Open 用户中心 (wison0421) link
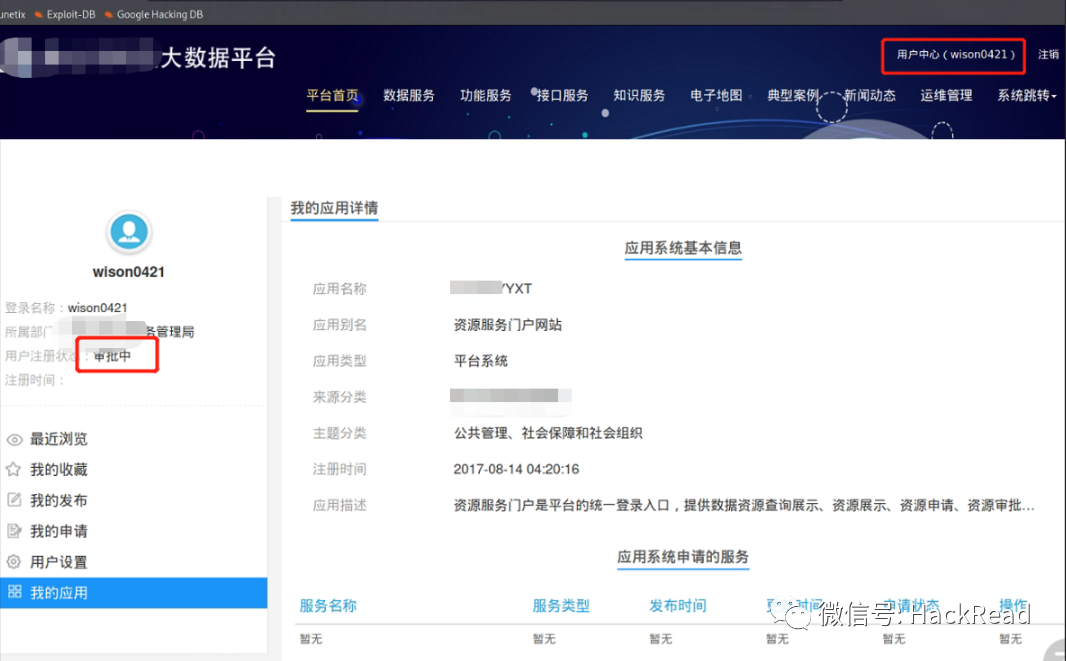Image resolution: width=1066 pixels, height=661 pixels. (955, 54)
